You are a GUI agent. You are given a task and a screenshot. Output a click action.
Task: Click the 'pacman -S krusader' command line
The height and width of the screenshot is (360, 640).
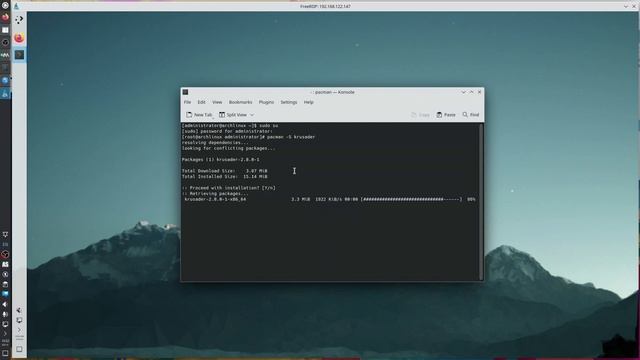coord(249,137)
